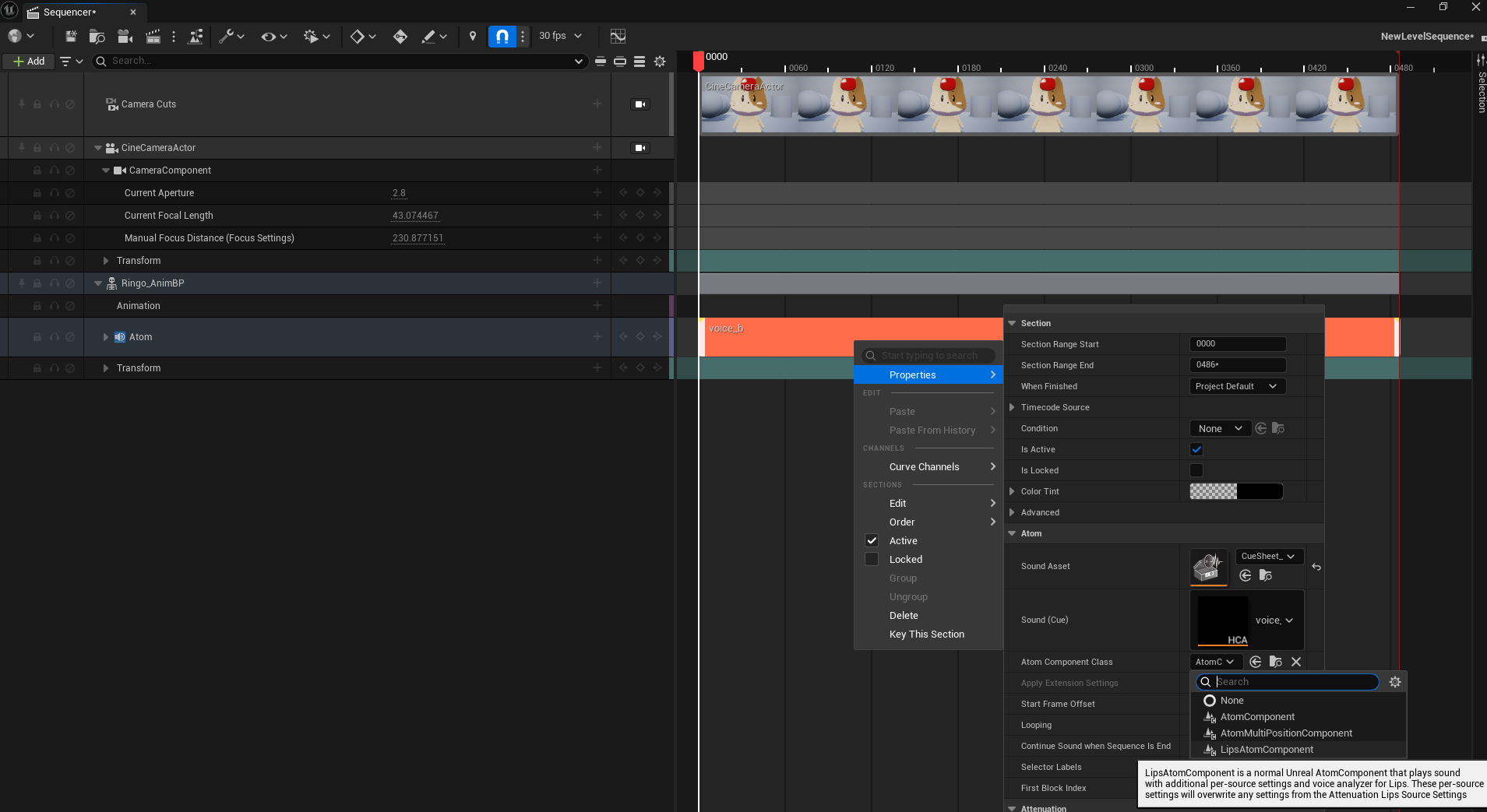The image size is (1487, 812).
Task: Reset Sound Asset to default value
Action: pyautogui.click(x=1316, y=568)
